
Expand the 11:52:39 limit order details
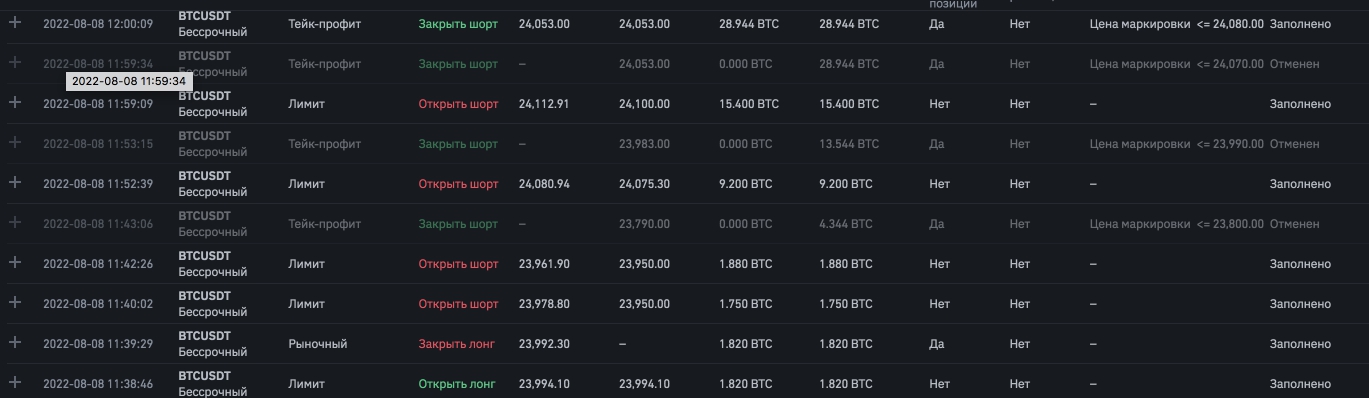(15, 182)
